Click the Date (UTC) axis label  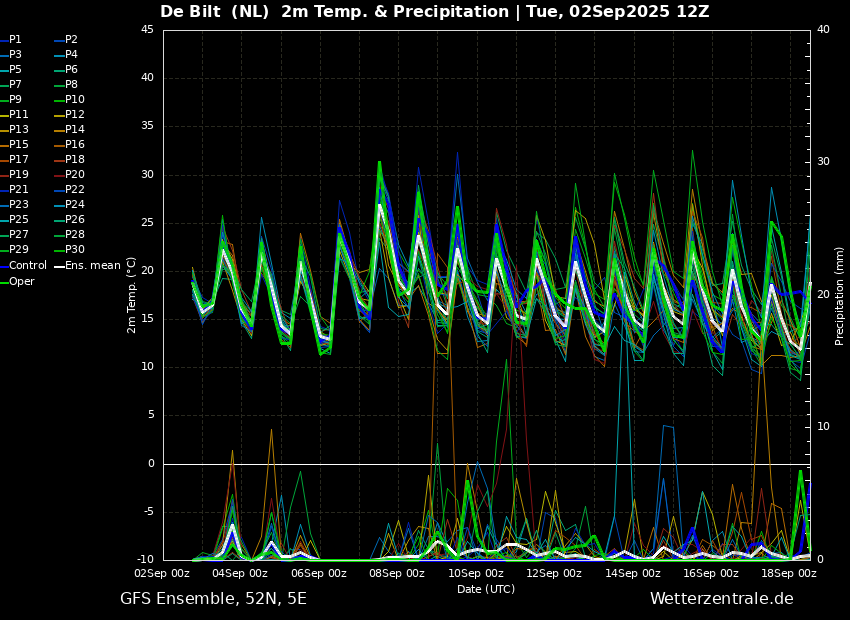tap(486, 589)
